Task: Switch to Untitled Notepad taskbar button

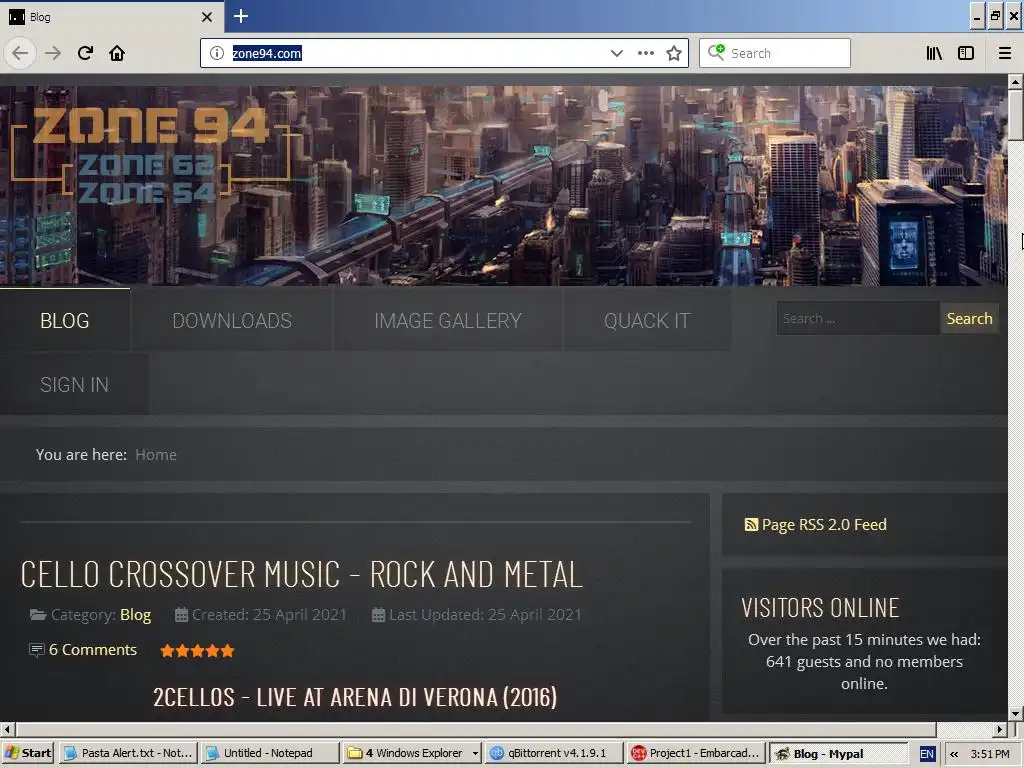Action: (270, 753)
